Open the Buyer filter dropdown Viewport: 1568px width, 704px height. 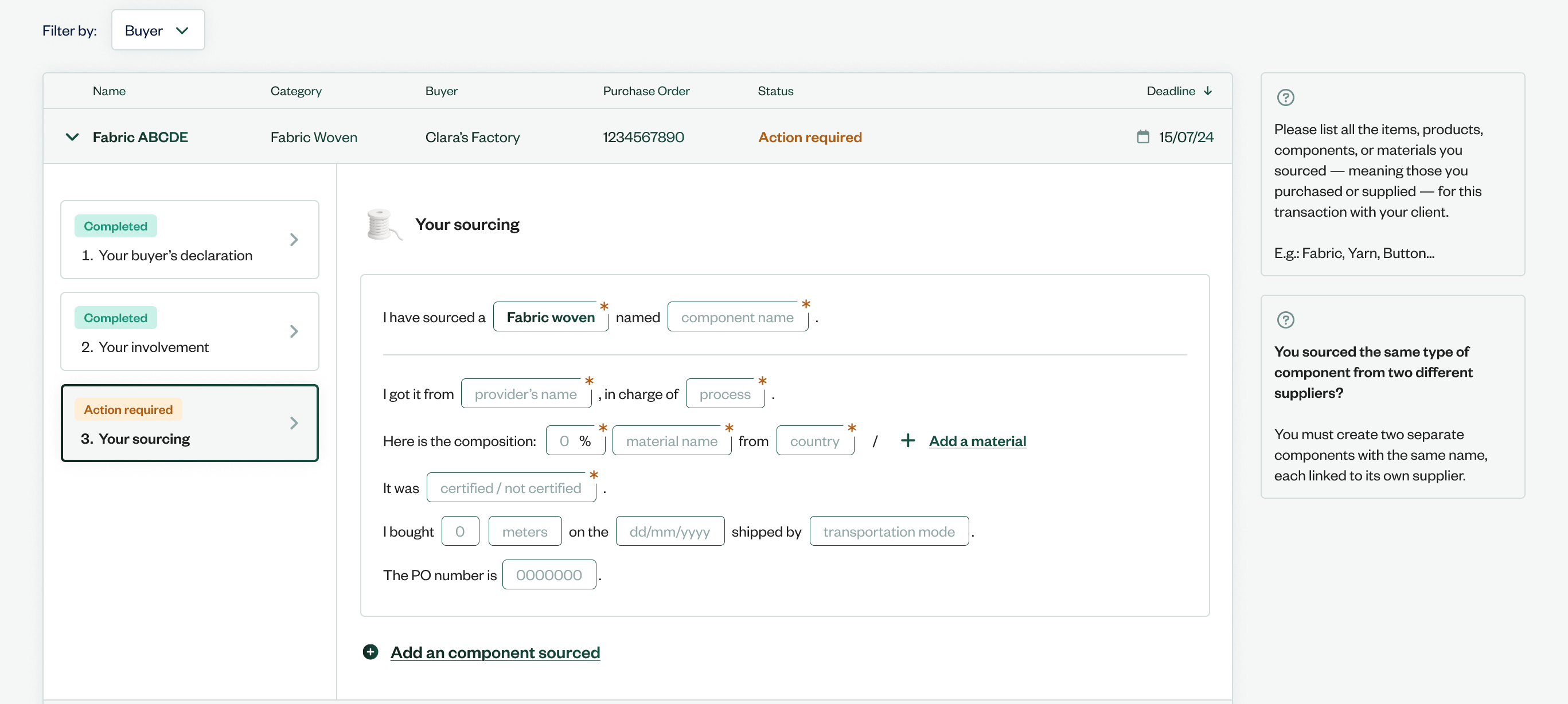[x=158, y=30]
